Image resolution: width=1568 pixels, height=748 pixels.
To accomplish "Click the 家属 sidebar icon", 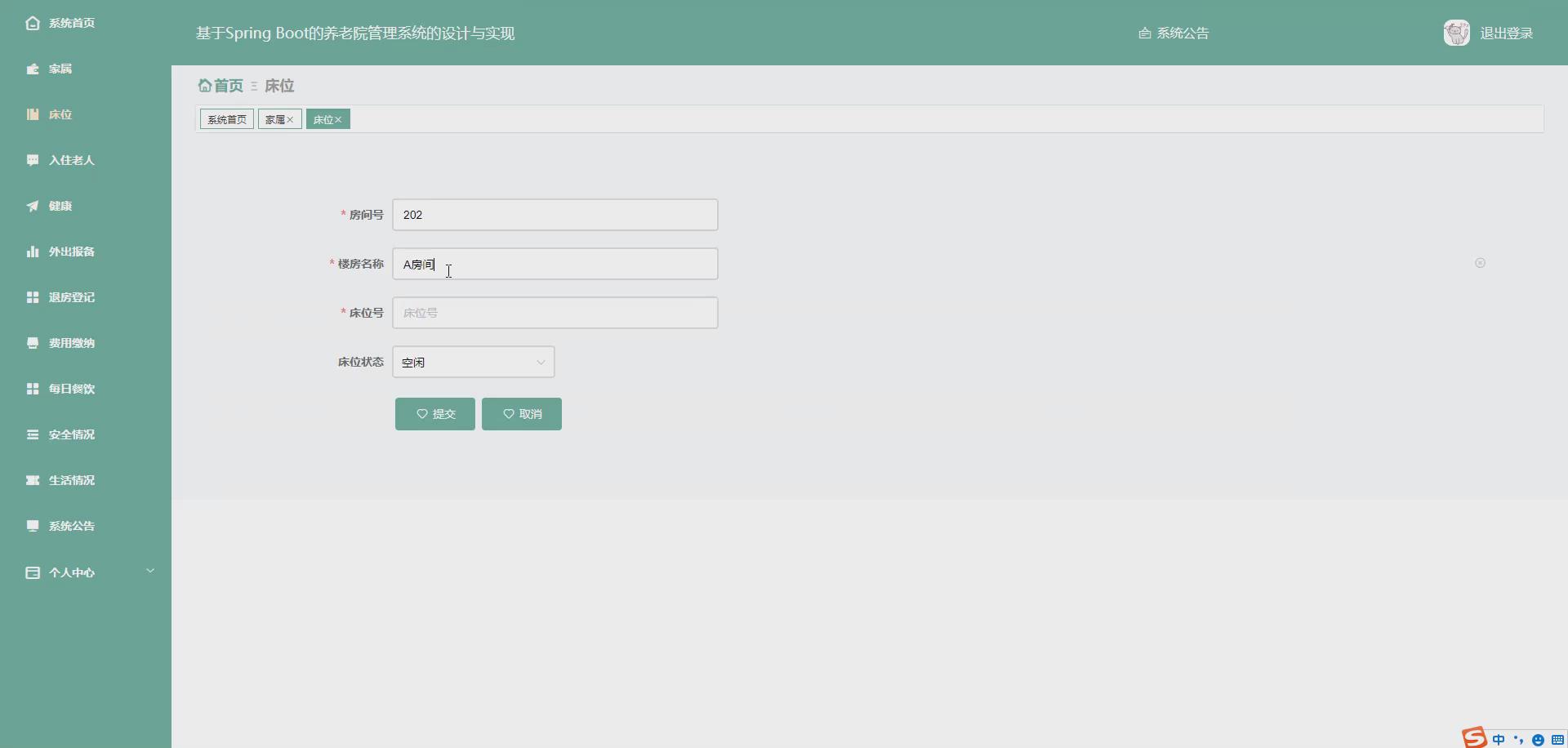I will pyautogui.click(x=33, y=69).
